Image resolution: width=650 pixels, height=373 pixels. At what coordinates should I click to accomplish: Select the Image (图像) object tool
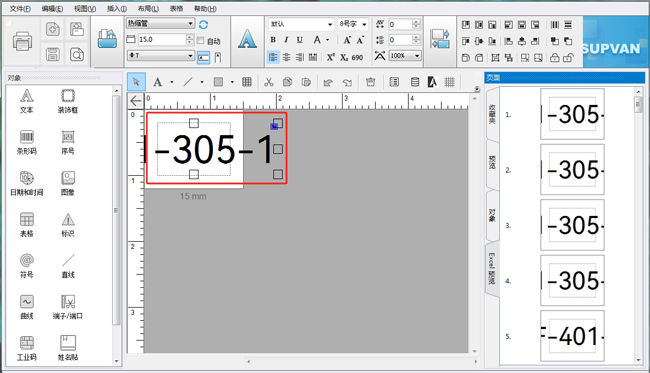68,183
